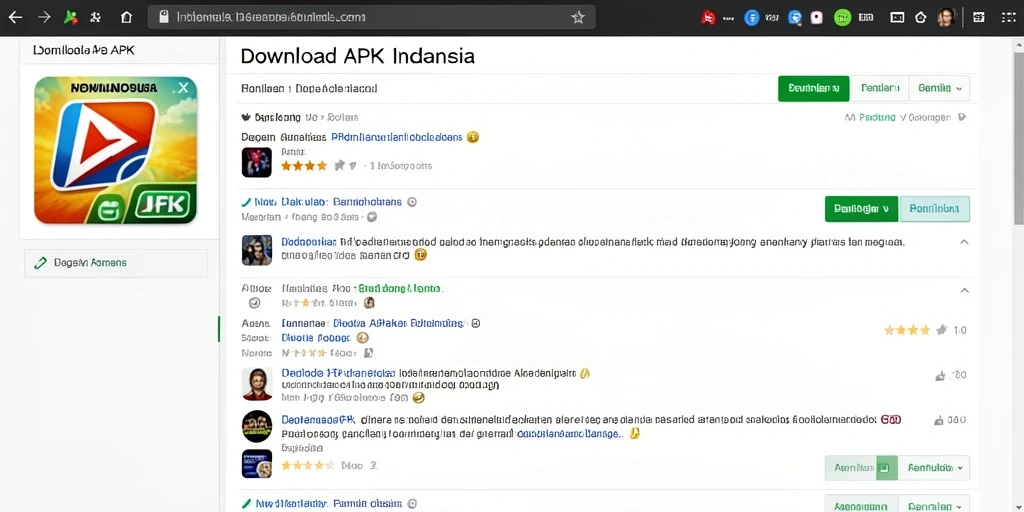Click the clock icon under the Atioe label
Screen dimensions: 1024x512
pyautogui.click(x=255, y=303)
